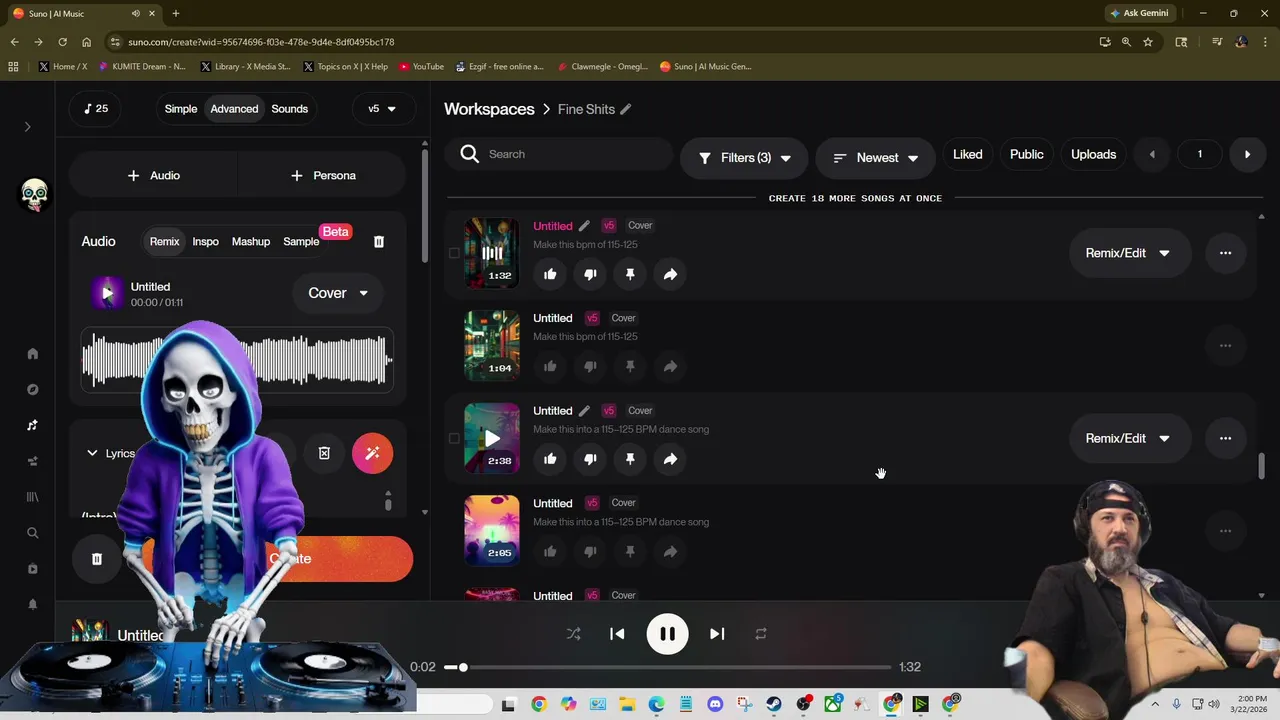Open more options for the 2:38 song

pos(1225,438)
